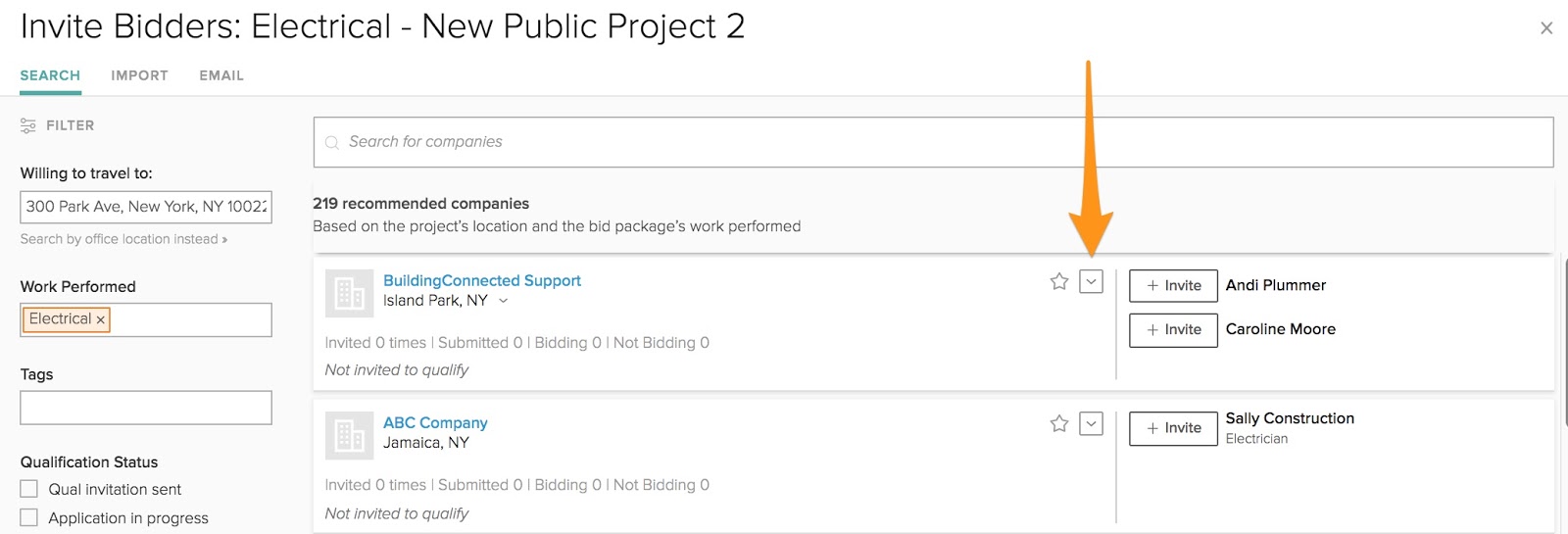
Task: Click the Tags input box
Action: (x=146, y=408)
